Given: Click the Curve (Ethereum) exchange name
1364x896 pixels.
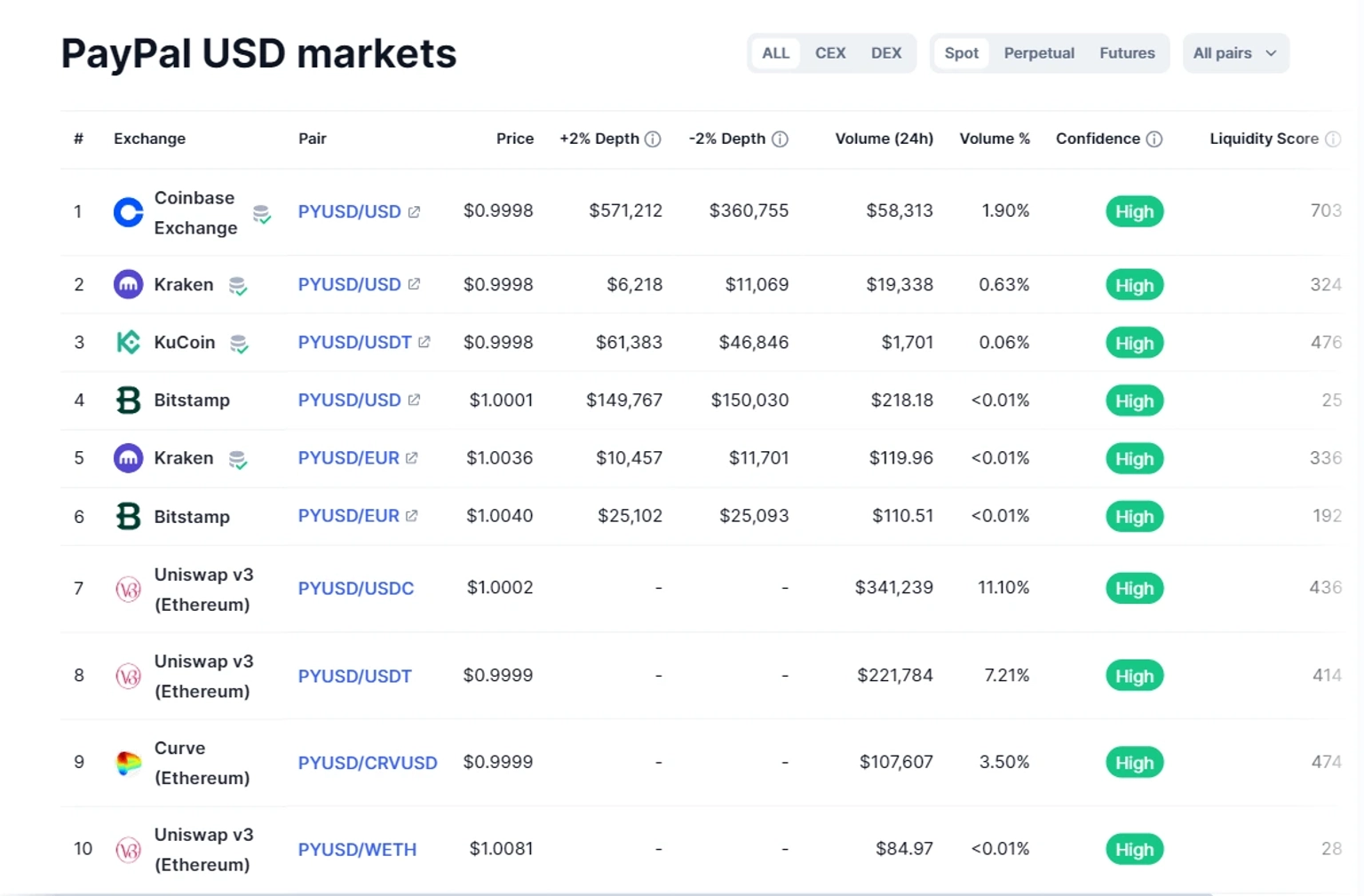Looking at the screenshot, I should point(202,763).
